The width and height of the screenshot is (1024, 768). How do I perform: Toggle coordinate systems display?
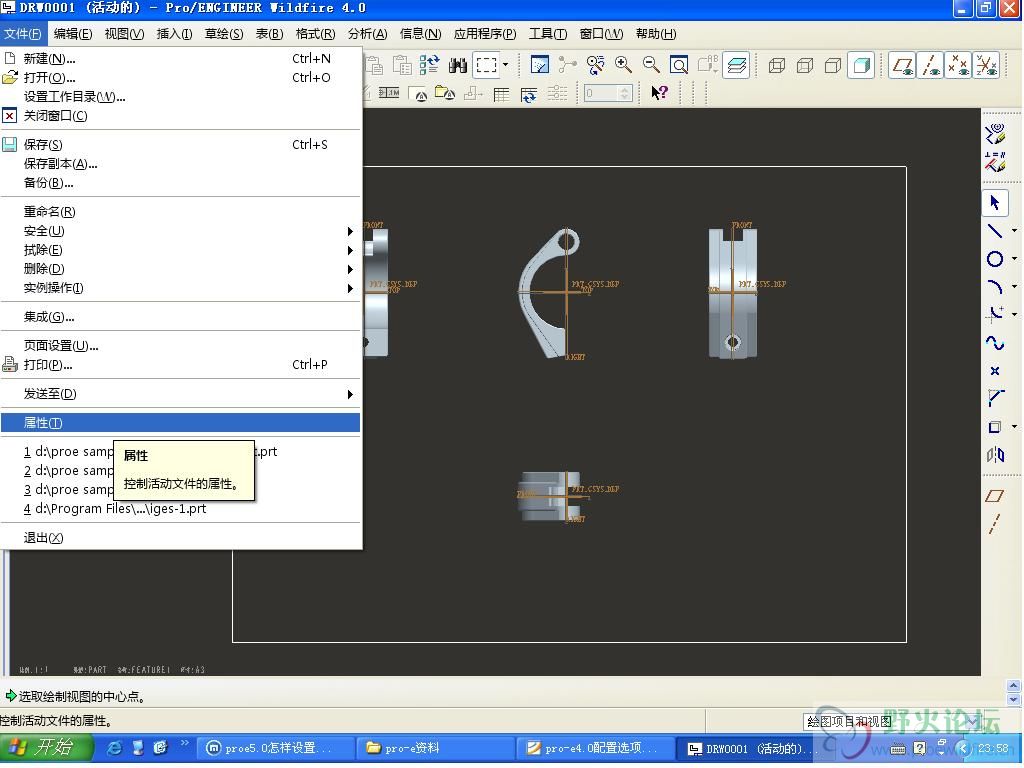click(x=987, y=66)
